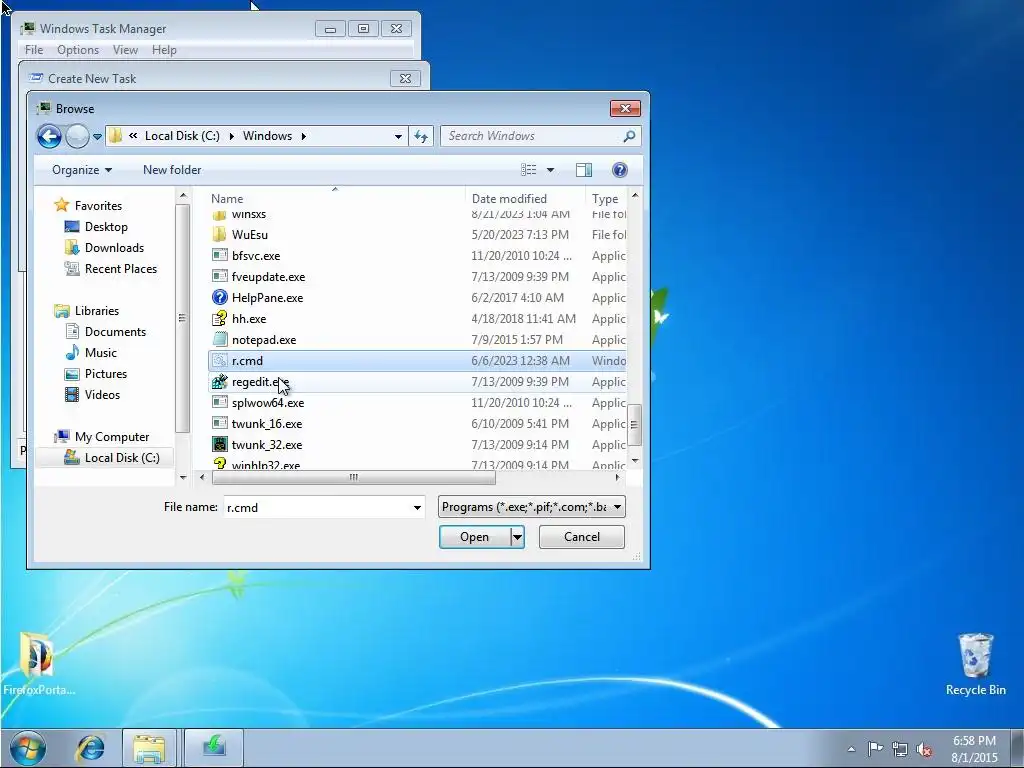Click the HelpPane.exe icon
This screenshot has height=768, width=1024.
(x=219, y=297)
